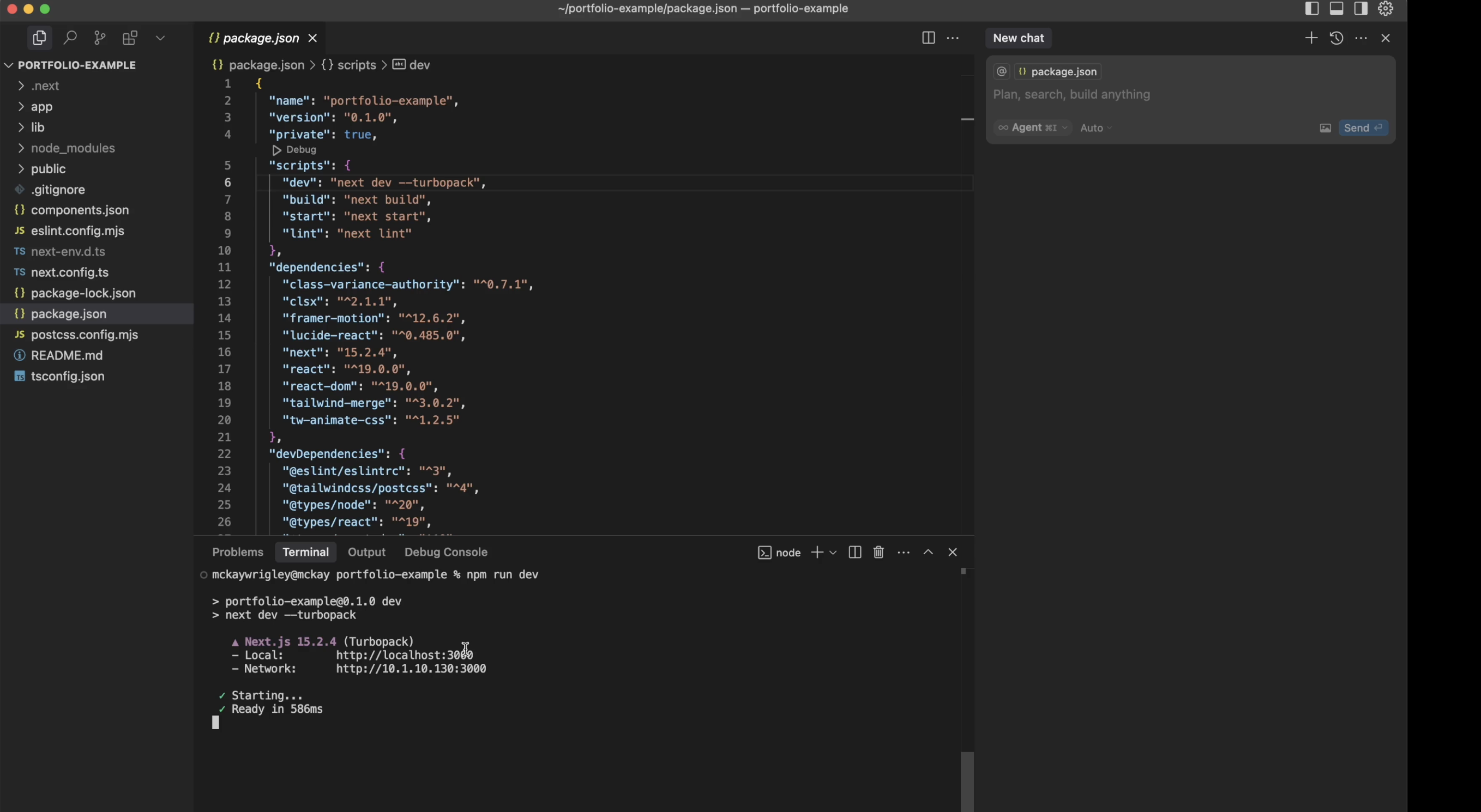Switch to the Output tab
1481x812 pixels.
366,552
